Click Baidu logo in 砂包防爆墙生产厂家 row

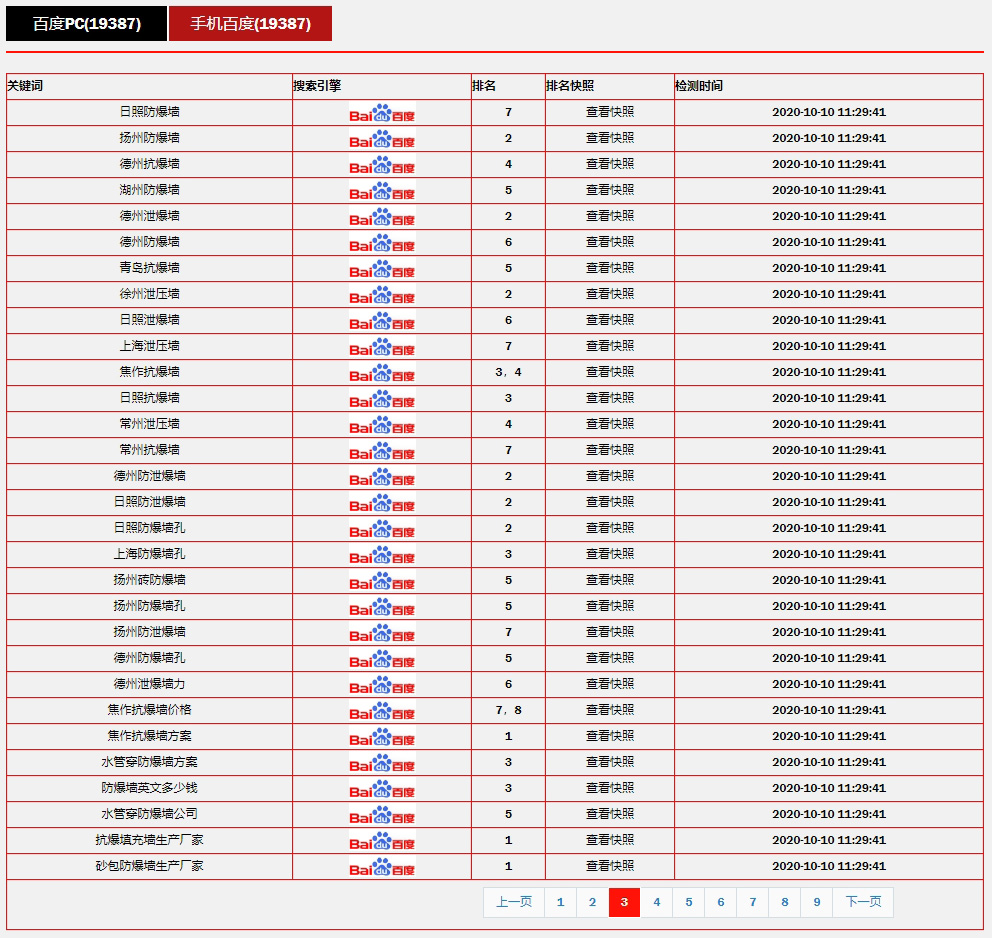(382, 867)
